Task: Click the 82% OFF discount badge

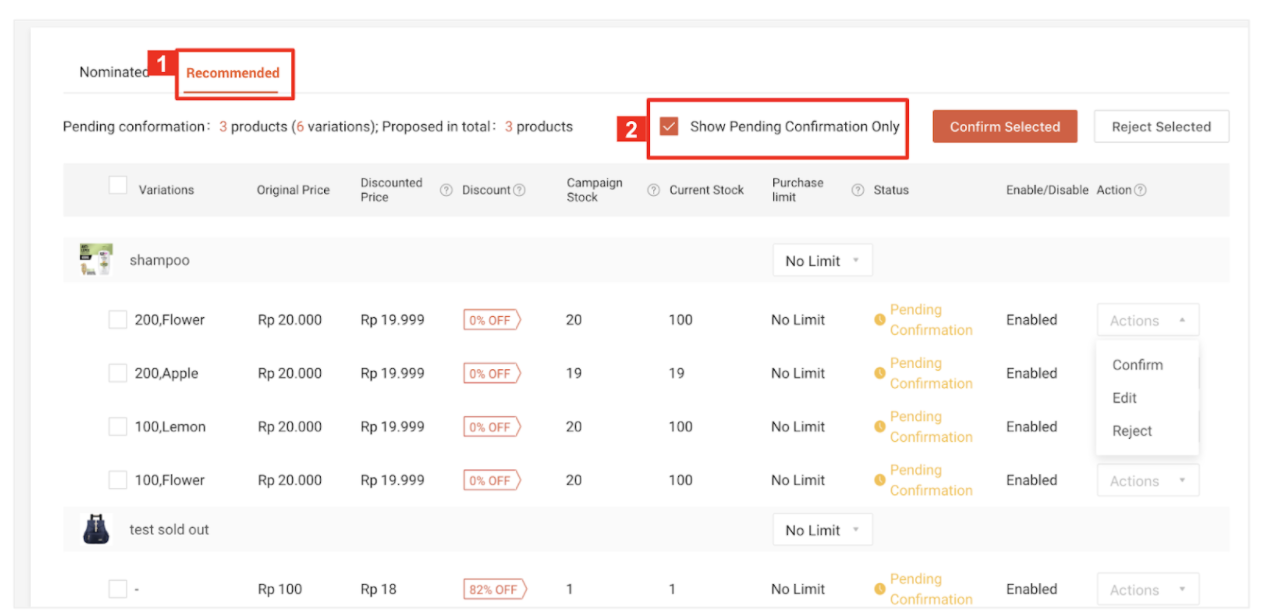Action: (494, 589)
